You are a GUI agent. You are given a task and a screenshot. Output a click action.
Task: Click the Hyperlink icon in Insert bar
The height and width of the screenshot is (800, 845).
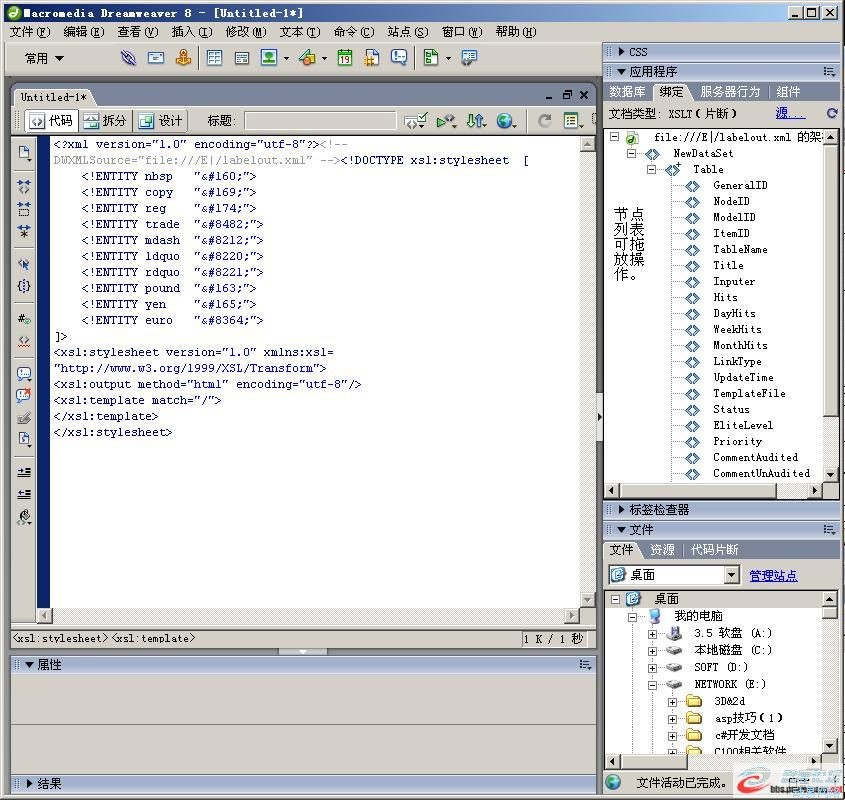pyautogui.click(x=128, y=58)
